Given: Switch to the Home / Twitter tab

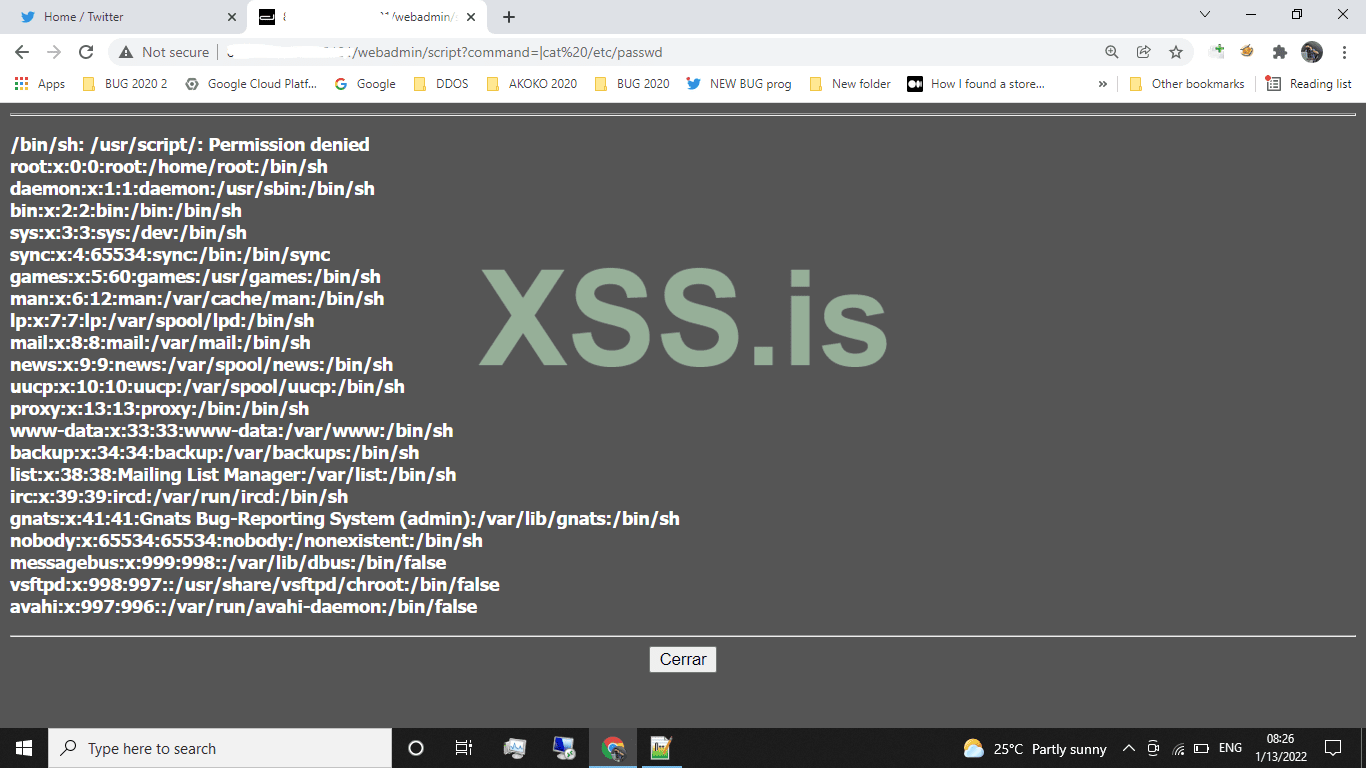Looking at the screenshot, I should 126,17.
